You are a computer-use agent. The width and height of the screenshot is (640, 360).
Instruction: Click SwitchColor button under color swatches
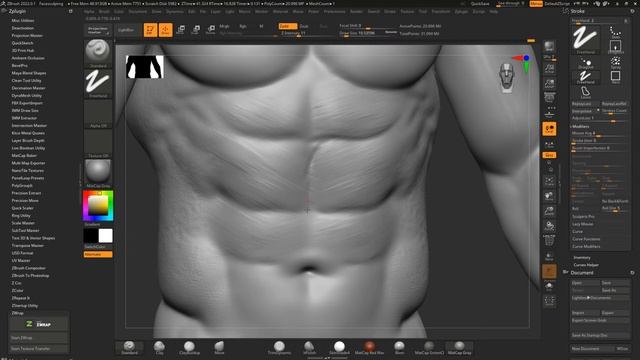(x=98, y=247)
